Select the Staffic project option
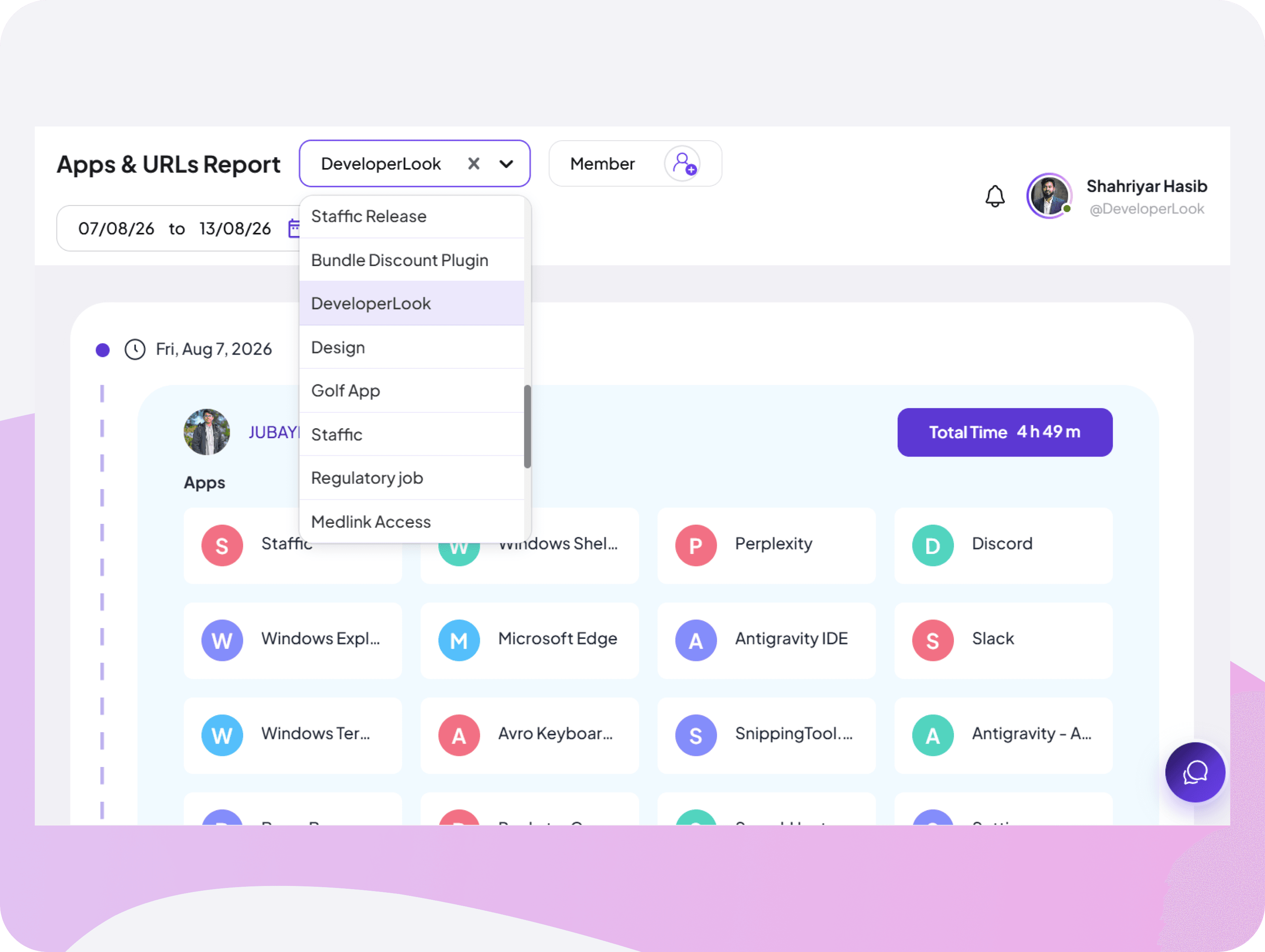Viewport: 1265px width, 952px height. (412, 434)
